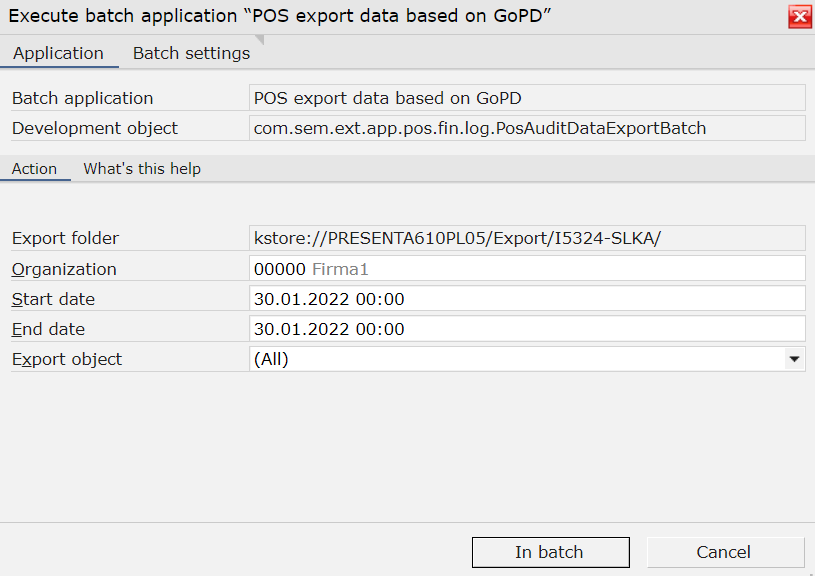This screenshot has height=576, width=815.
Task: Run the job with In batch button
Action: tap(550, 552)
